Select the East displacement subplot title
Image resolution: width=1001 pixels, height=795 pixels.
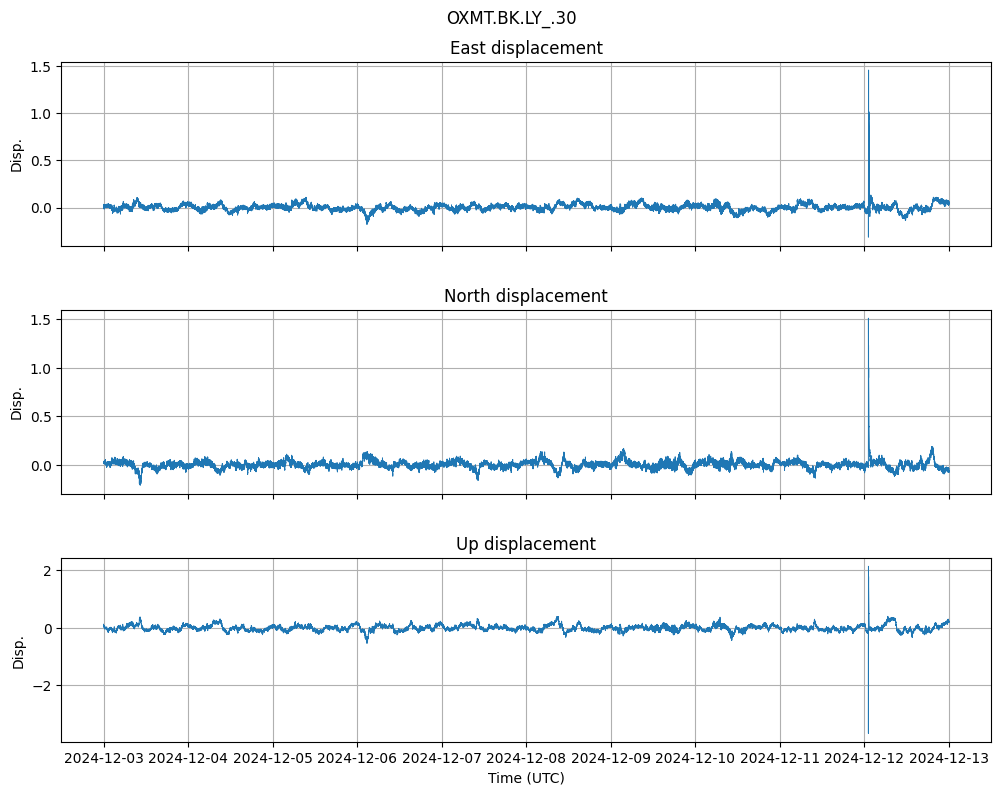click(526, 48)
